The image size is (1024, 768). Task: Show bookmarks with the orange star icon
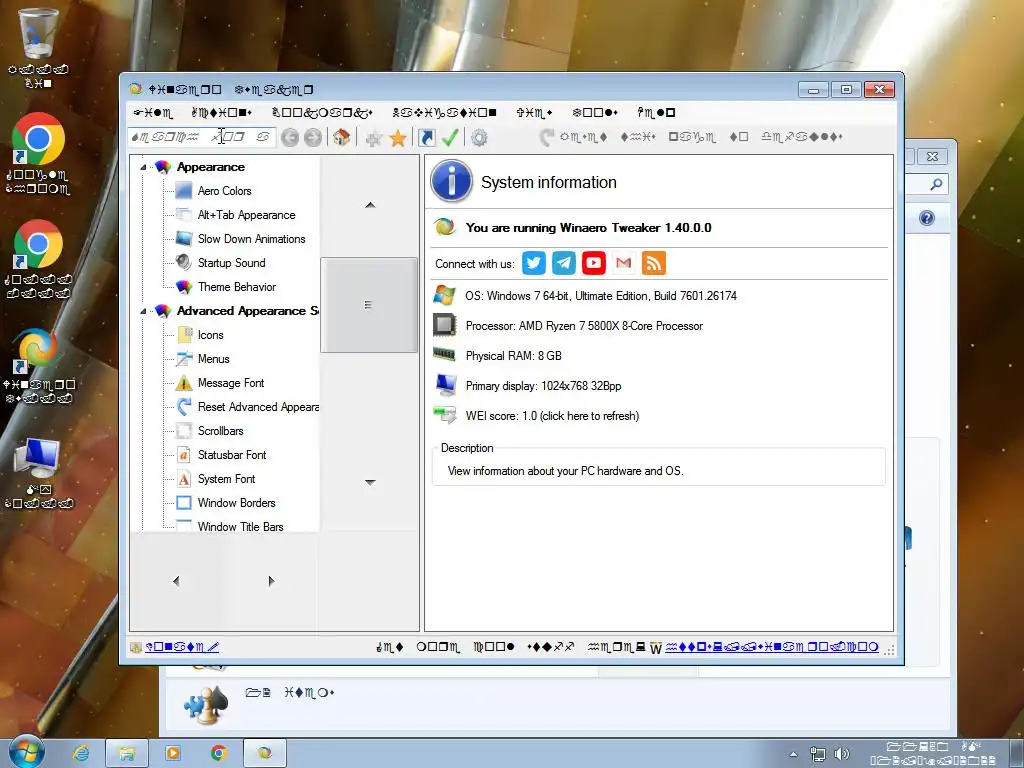[398, 138]
